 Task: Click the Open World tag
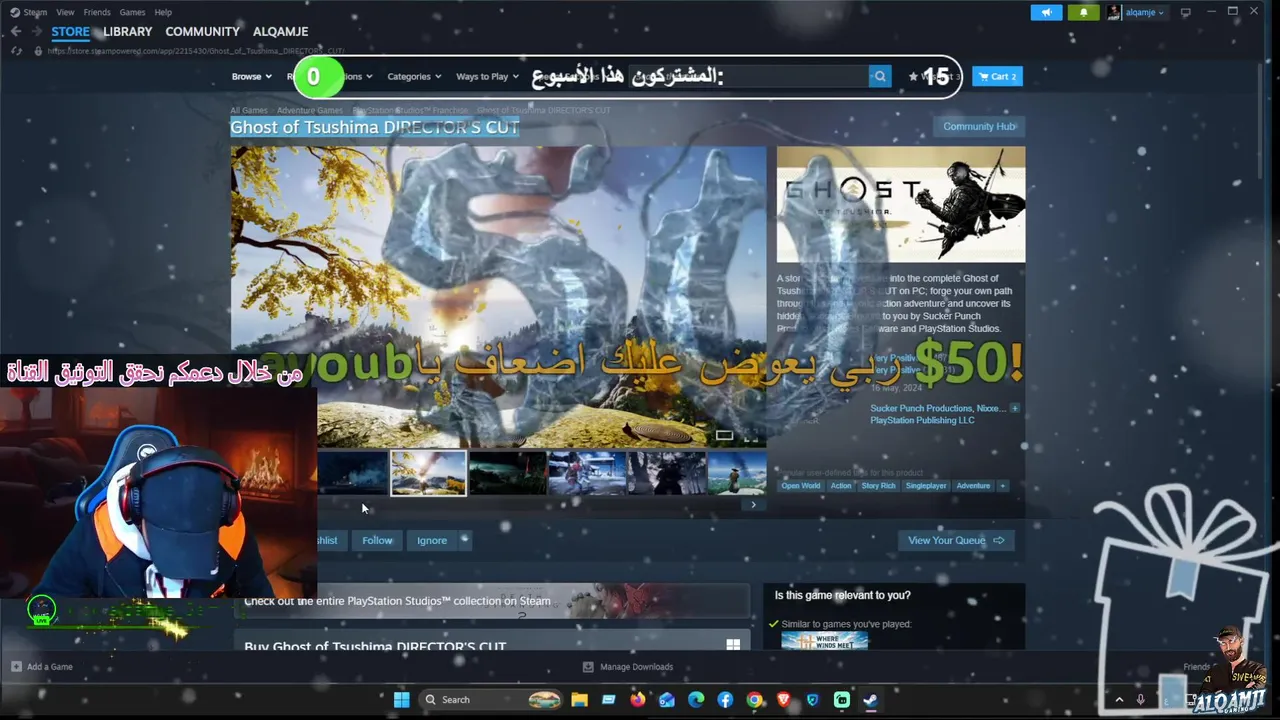(801, 486)
